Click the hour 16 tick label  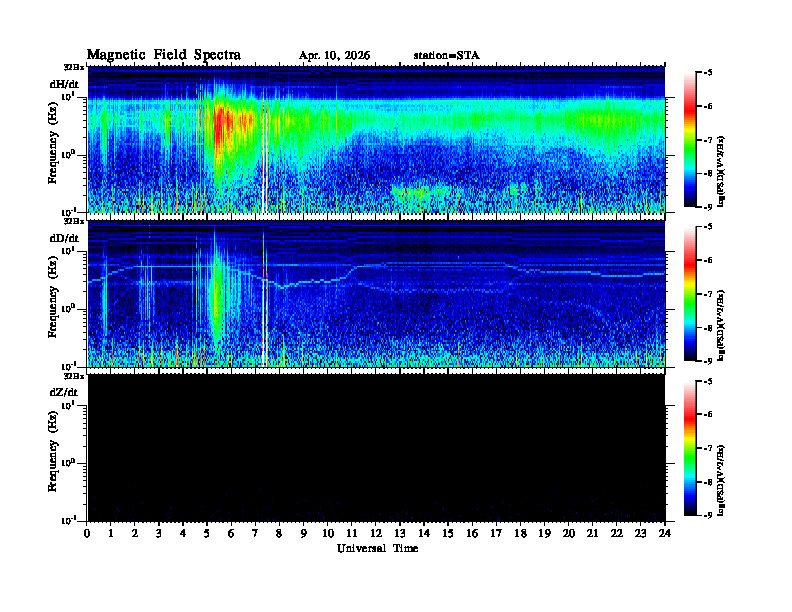(x=472, y=533)
